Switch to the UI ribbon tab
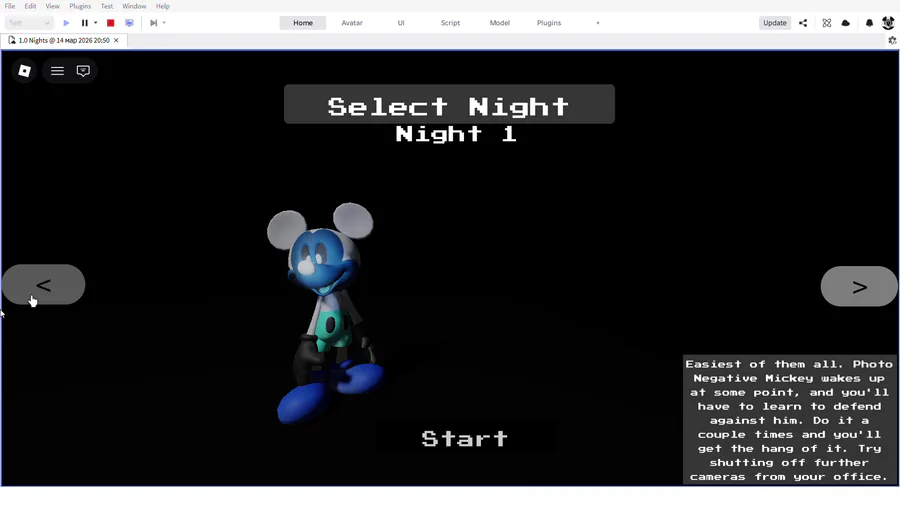The image size is (900, 506). [401, 23]
